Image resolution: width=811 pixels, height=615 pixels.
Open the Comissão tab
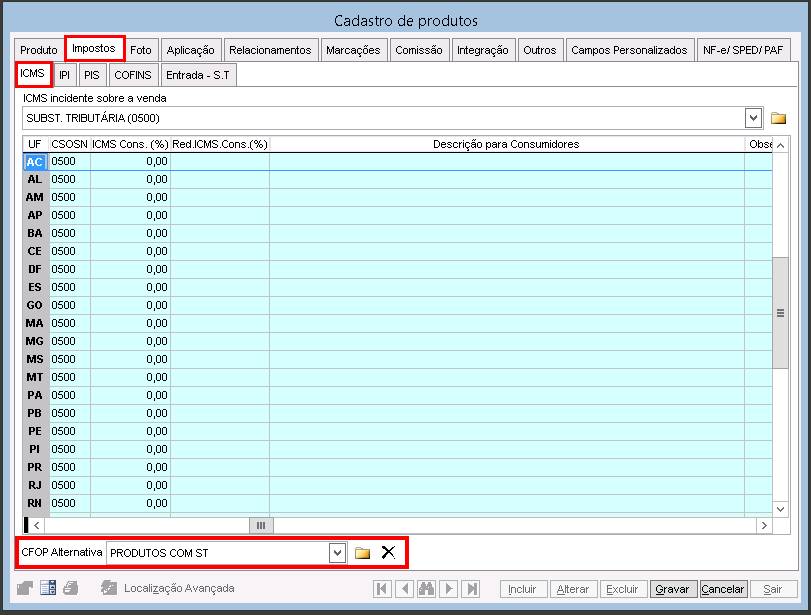(419, 50)
